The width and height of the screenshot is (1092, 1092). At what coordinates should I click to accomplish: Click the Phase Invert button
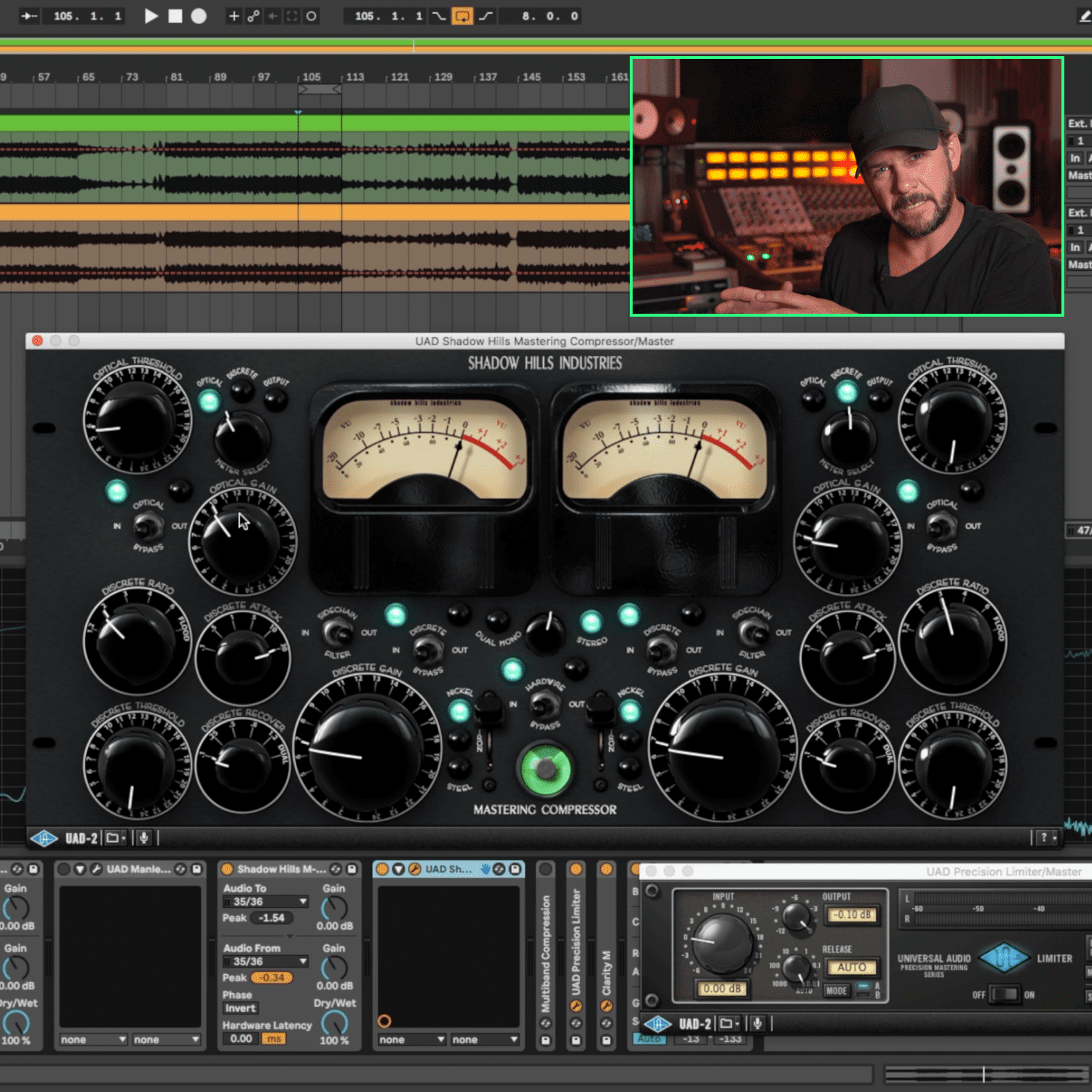click(x=240, y=1008)
